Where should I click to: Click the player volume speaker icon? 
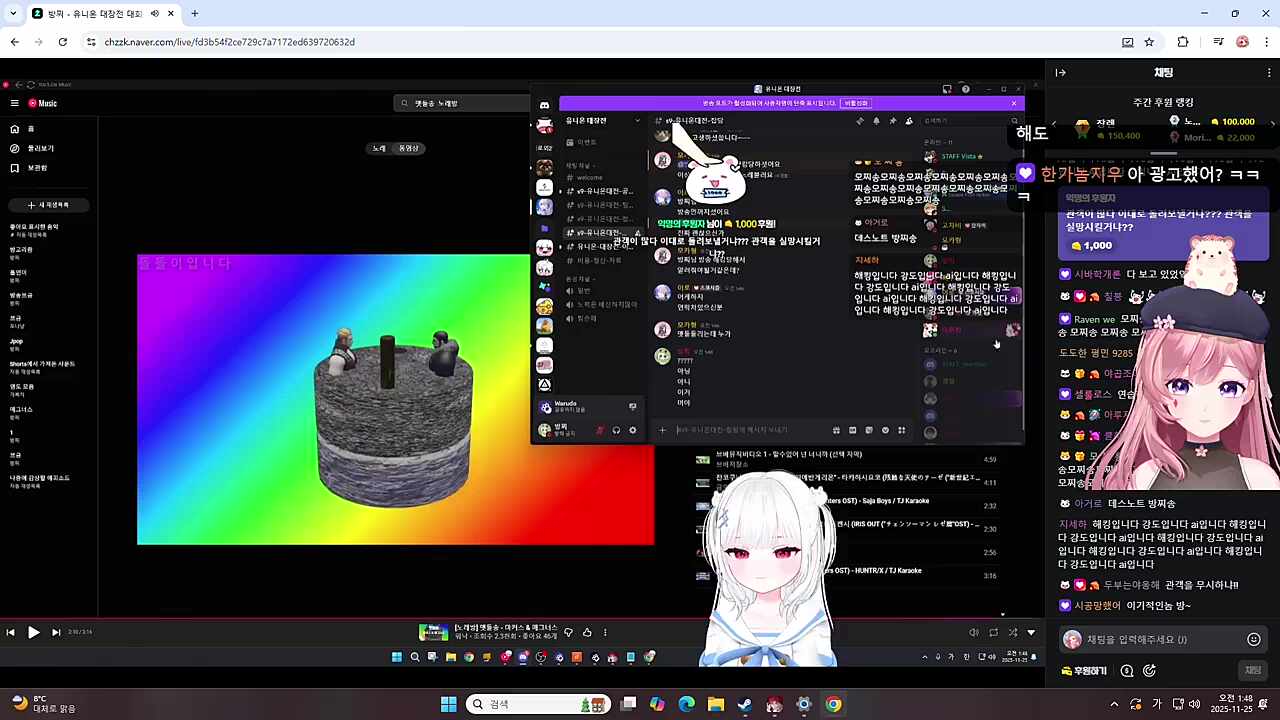coord(974,632)
